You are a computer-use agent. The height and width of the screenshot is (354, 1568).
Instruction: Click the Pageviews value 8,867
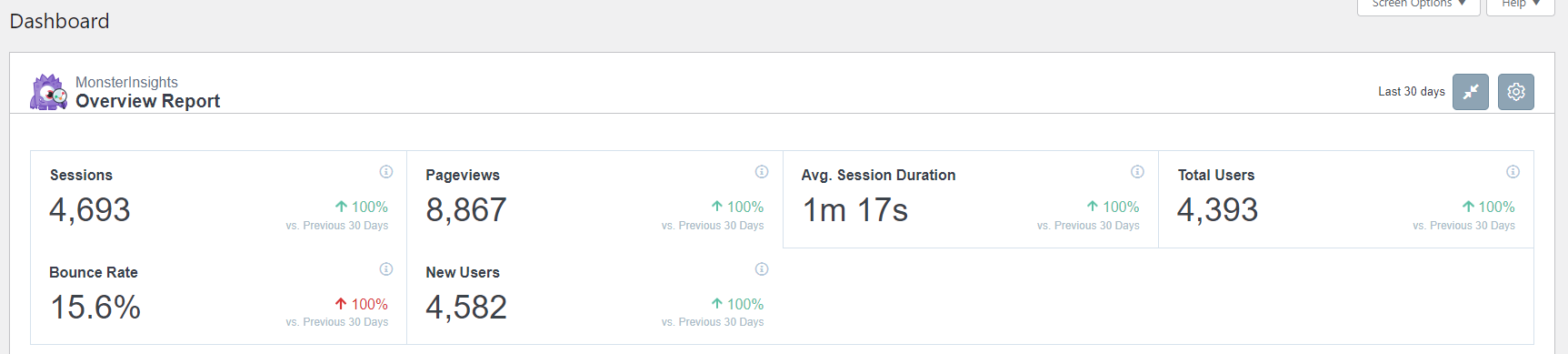tap(466, 210)
